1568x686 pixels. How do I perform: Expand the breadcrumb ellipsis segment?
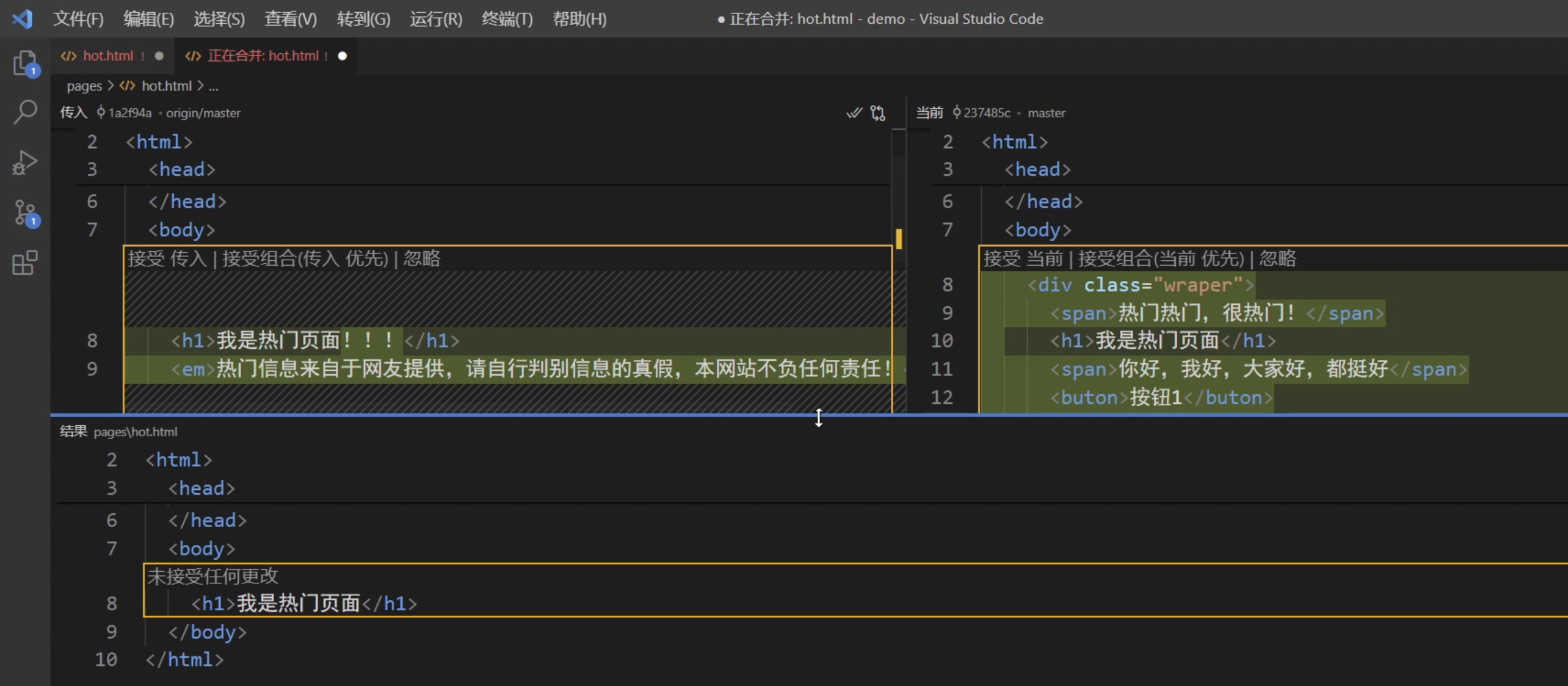213,86
